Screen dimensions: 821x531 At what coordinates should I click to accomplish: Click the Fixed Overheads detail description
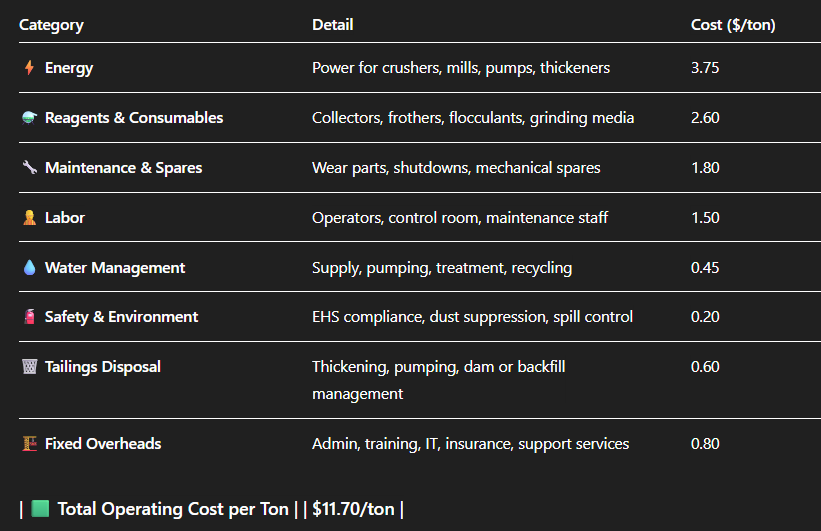click(x=470, y=444)
